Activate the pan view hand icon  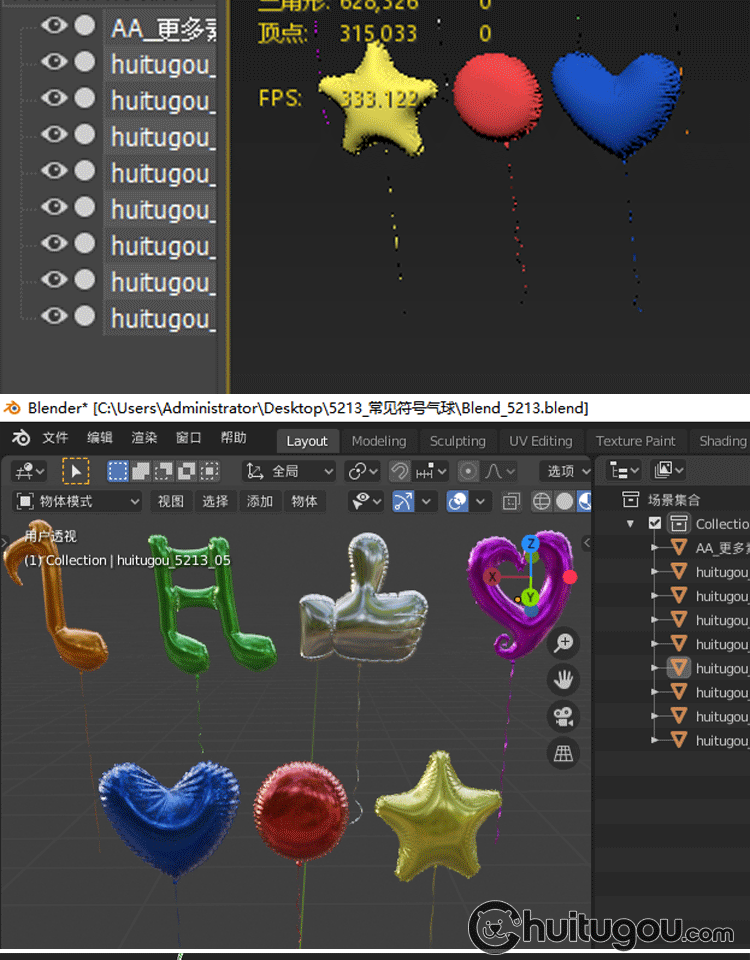[564, 680]
